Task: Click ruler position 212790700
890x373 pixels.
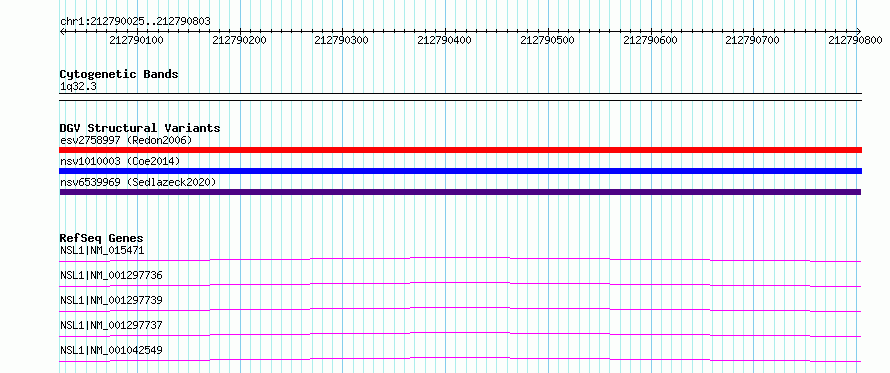Action: pyautogui.click(x=753, y=40)
